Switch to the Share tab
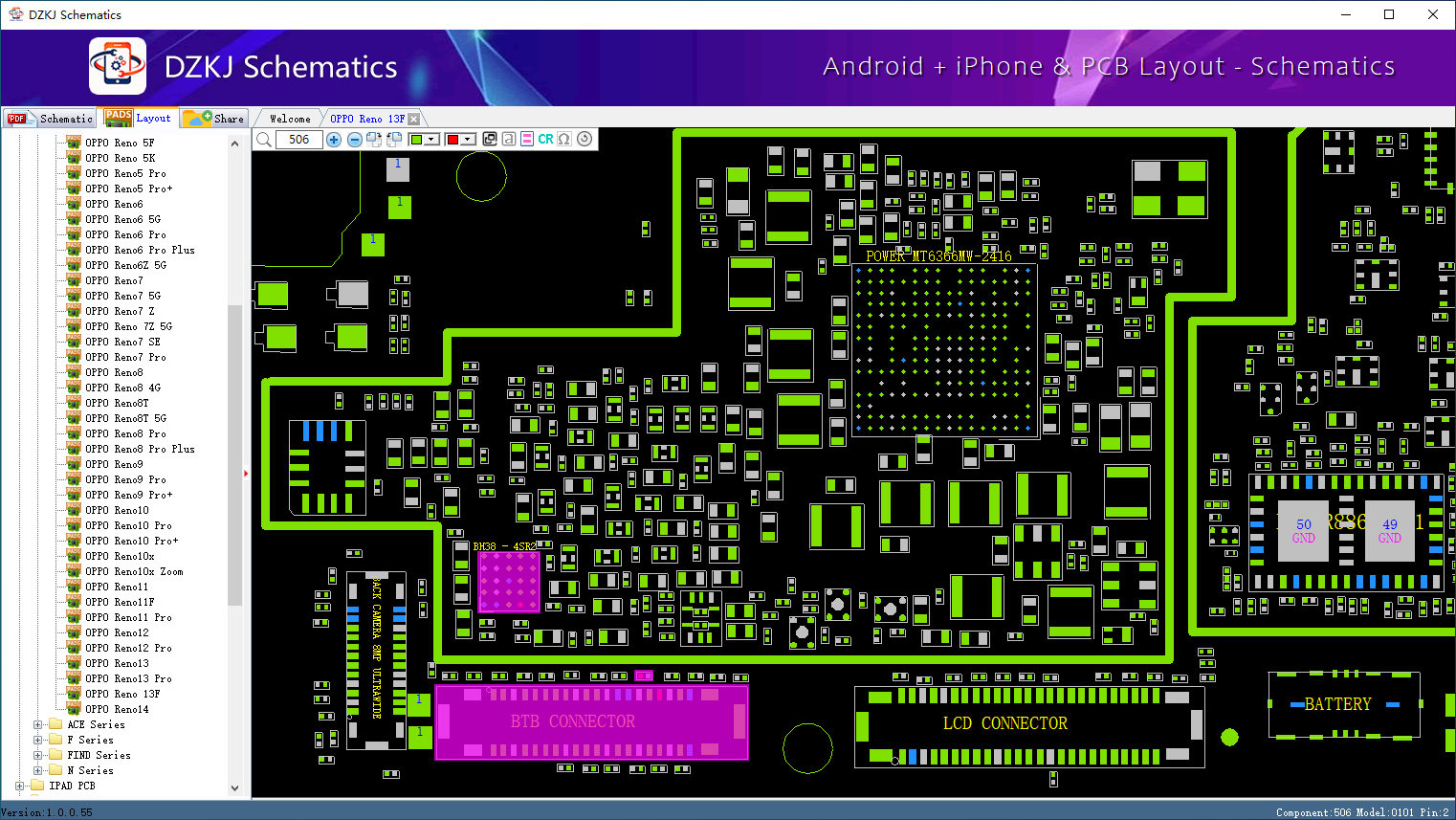This screenshot has height=820, width=1456. coord(214,119)
